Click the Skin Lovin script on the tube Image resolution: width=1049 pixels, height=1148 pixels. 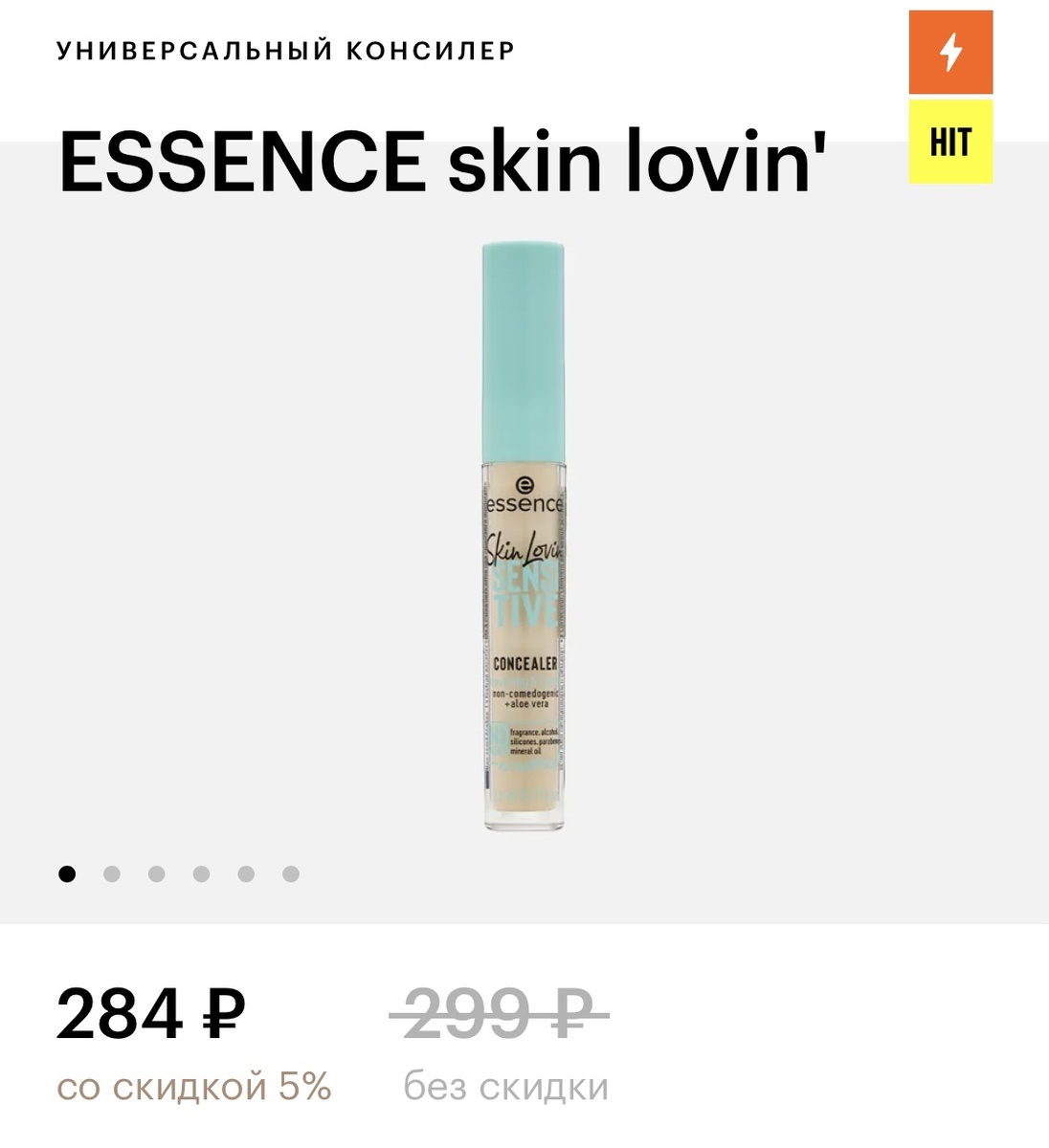[x=524, y=547]
